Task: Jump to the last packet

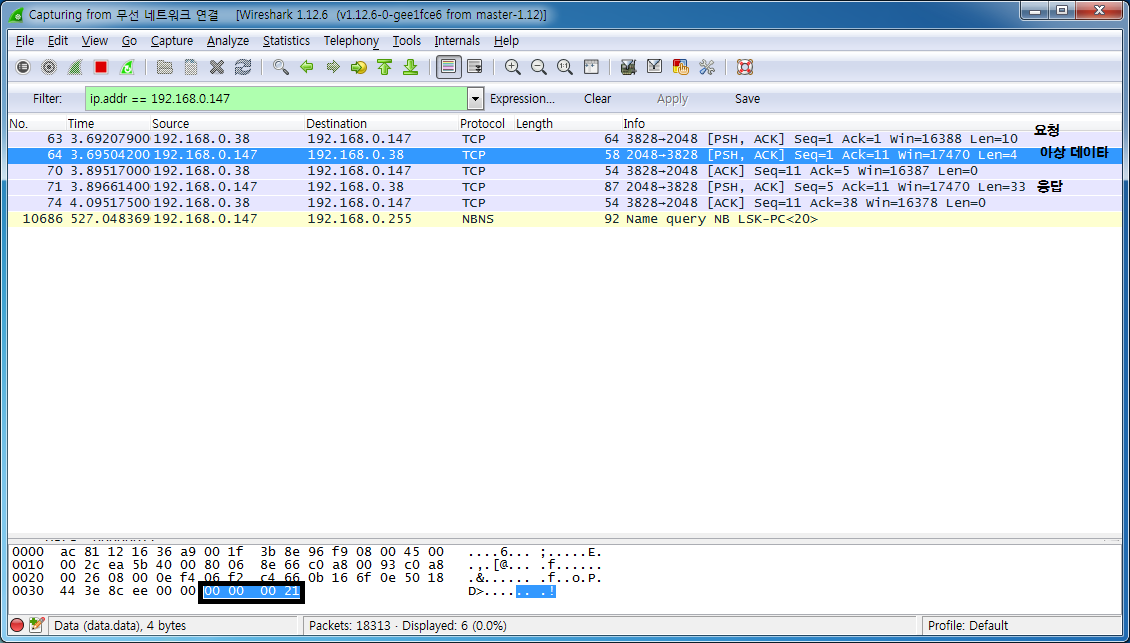Action: point(410,67)
